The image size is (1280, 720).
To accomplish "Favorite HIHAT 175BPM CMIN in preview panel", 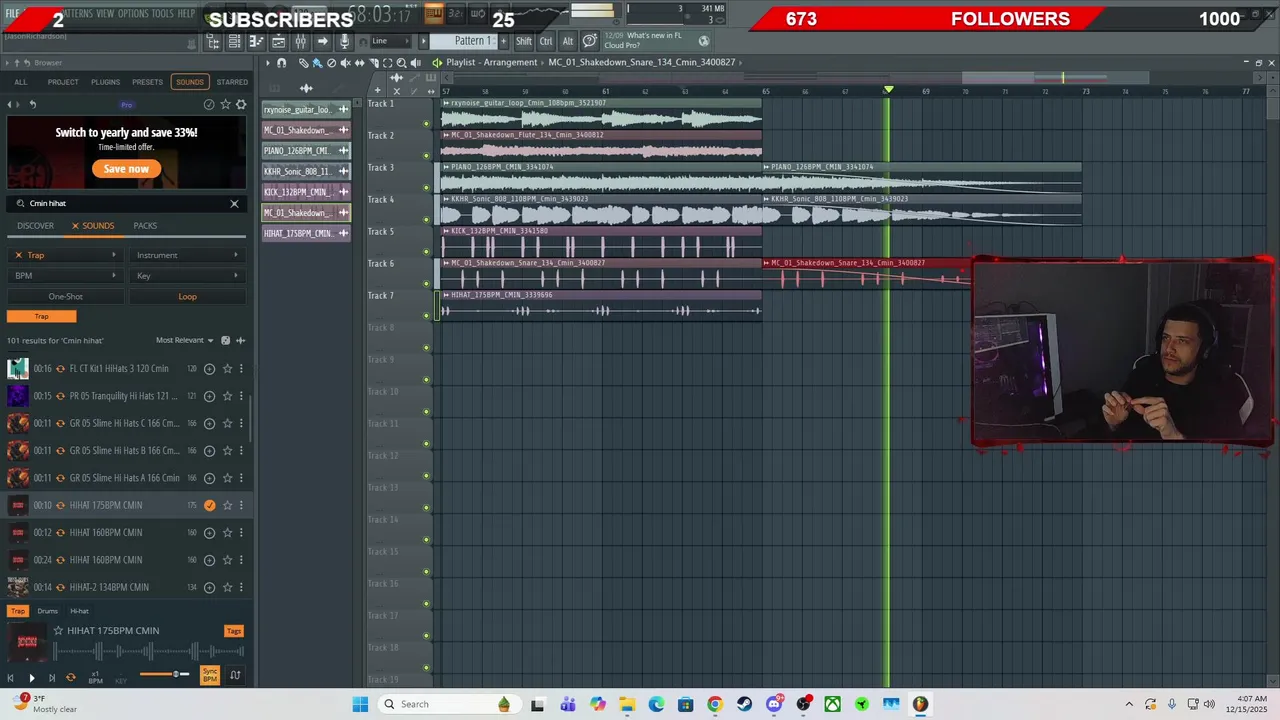I will coord(58,630).
